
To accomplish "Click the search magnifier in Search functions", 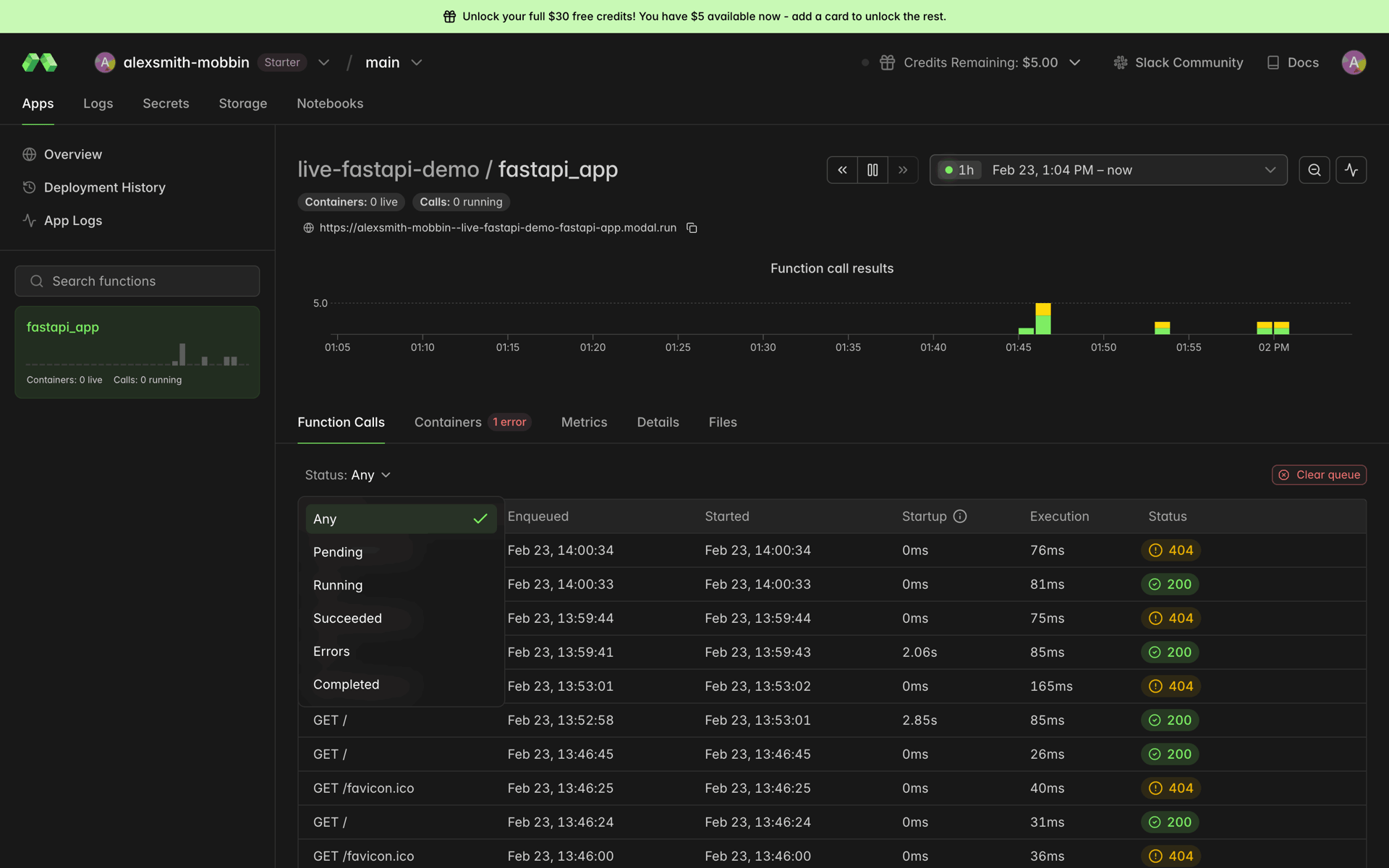I will [37, 281].
